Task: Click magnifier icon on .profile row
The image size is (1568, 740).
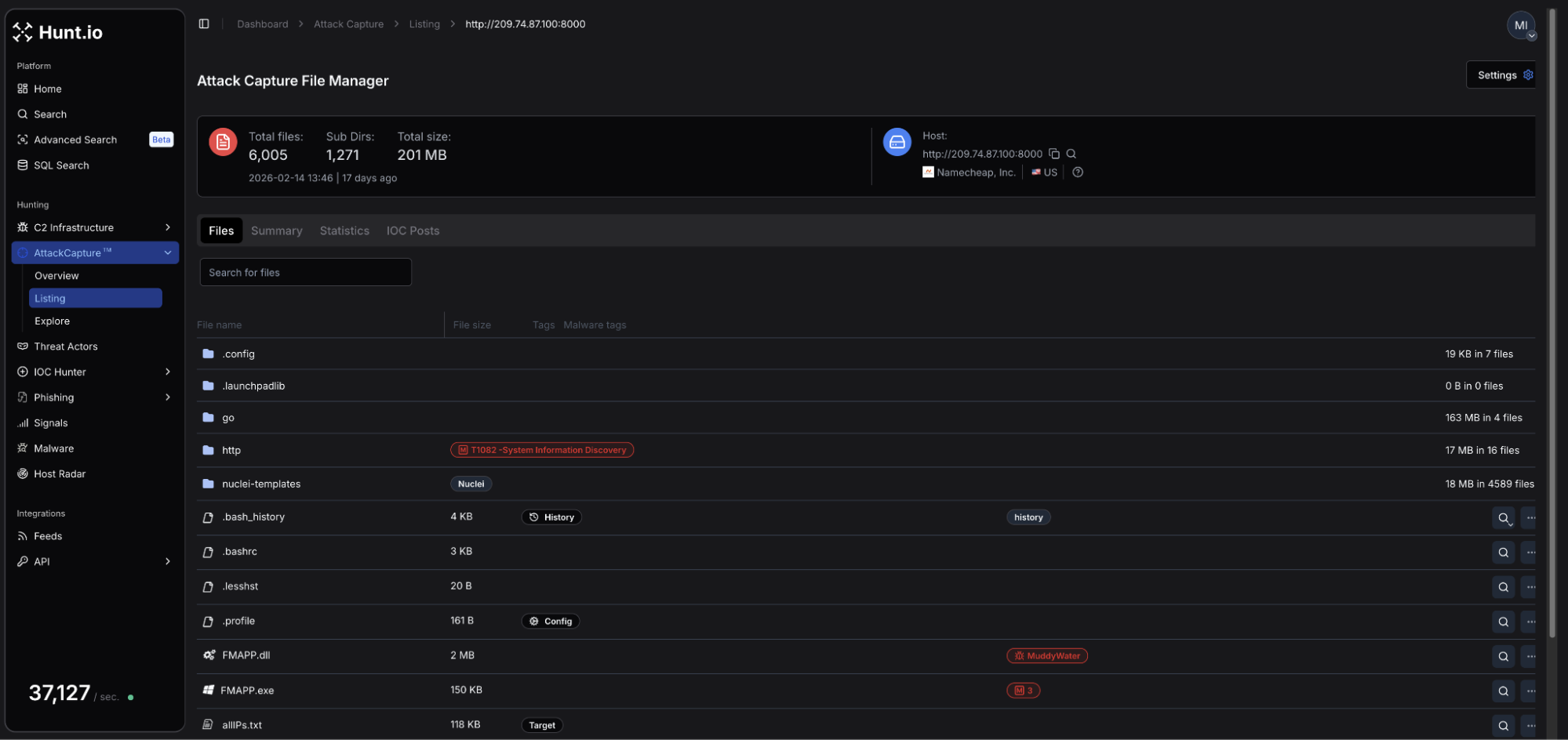Action: [1503, 622]
